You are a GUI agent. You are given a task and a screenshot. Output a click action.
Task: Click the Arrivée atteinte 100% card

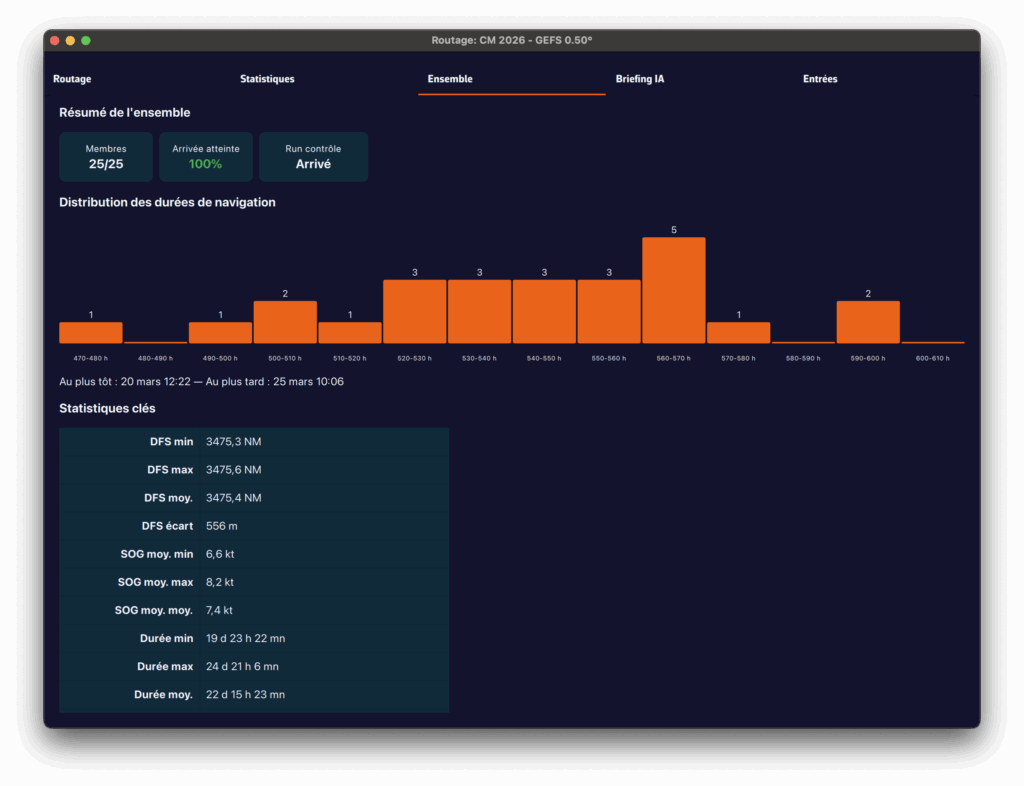pyautogui.click(x=206, y=157)
